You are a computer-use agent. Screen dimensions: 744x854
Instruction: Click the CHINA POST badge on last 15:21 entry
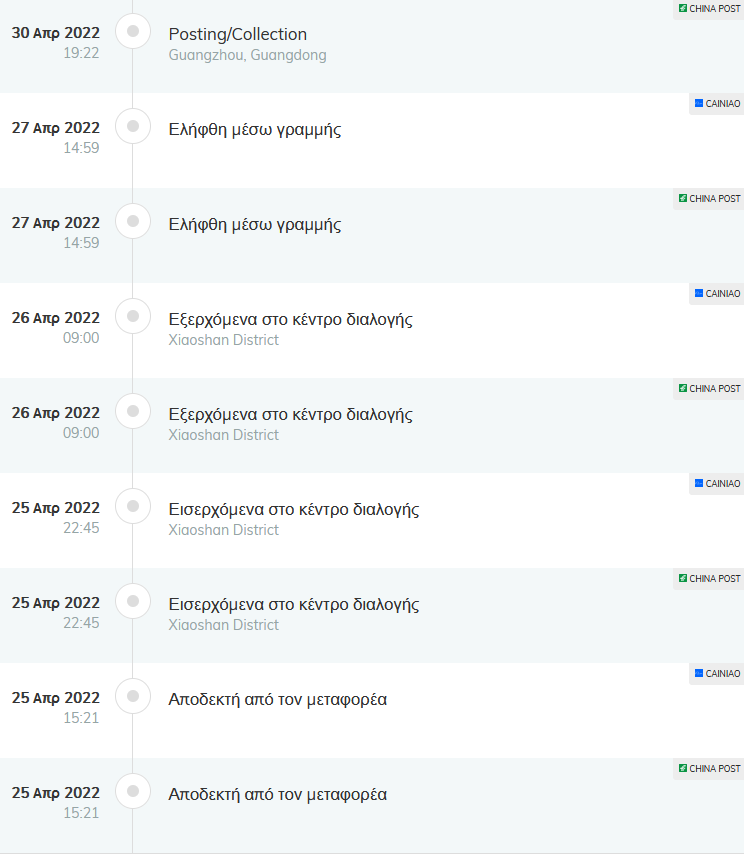(x=709, y=769)
